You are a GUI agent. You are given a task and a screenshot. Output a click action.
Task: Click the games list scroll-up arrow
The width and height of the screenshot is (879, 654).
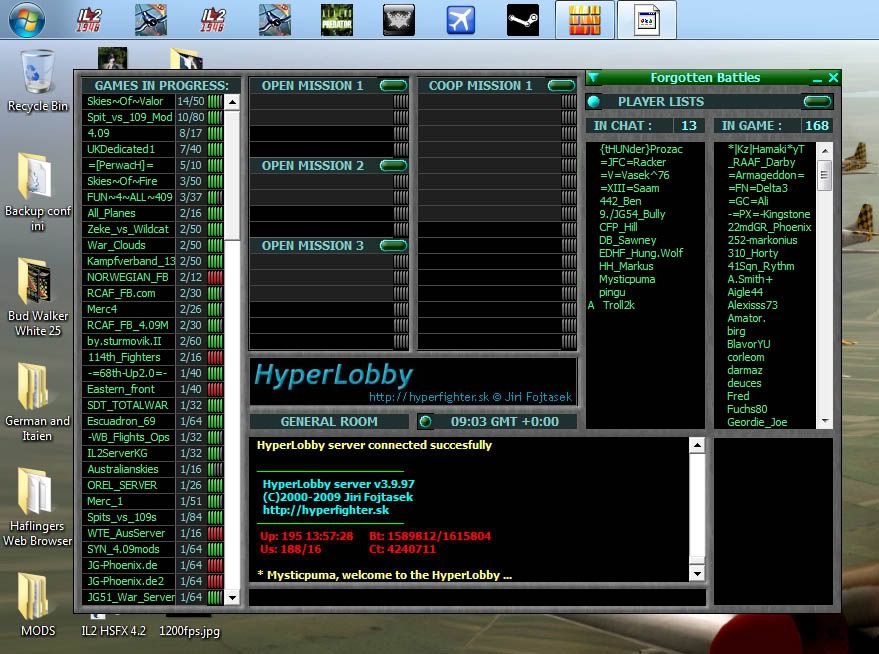pos(232,102)
